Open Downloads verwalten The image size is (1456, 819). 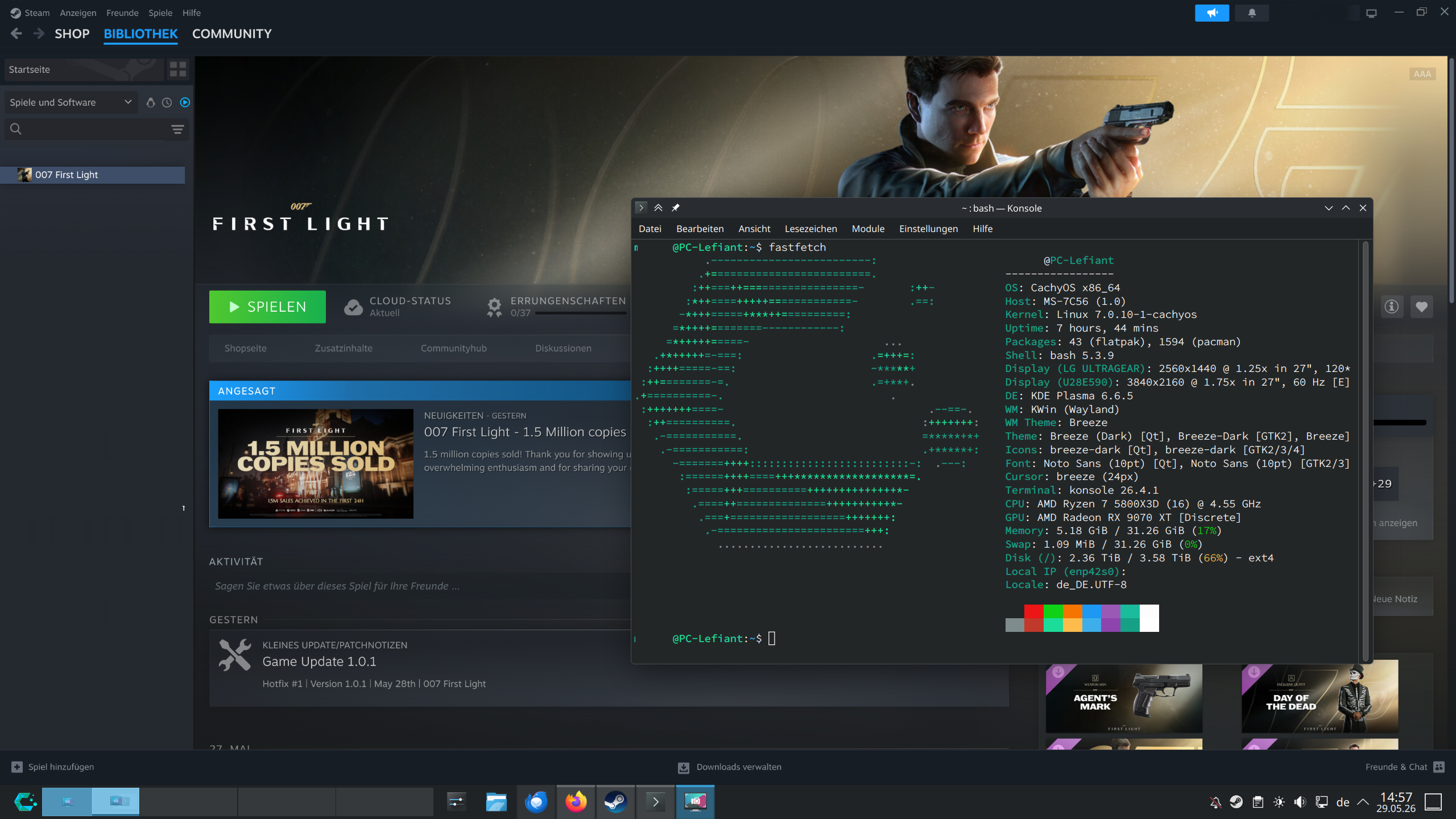point(730,767)
